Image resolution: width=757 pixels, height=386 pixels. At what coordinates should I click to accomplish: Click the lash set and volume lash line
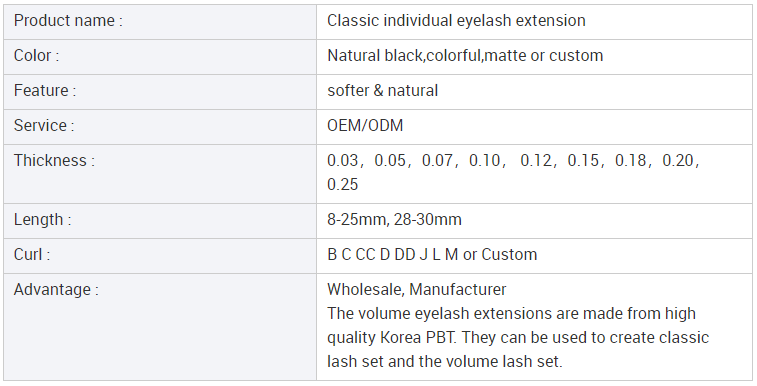[445, 361]
